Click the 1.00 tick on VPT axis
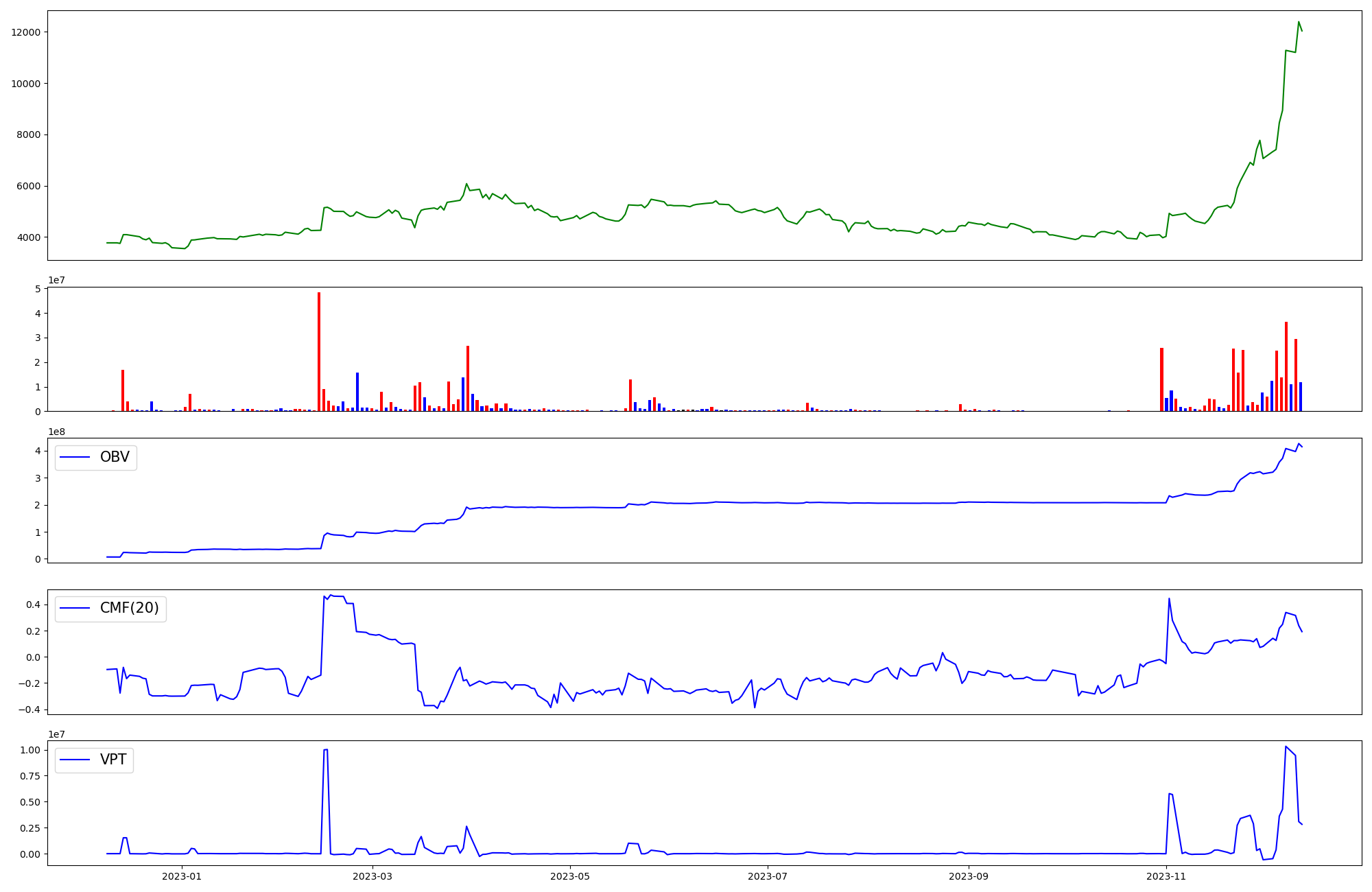1372x892 pixels. point(29,750)
